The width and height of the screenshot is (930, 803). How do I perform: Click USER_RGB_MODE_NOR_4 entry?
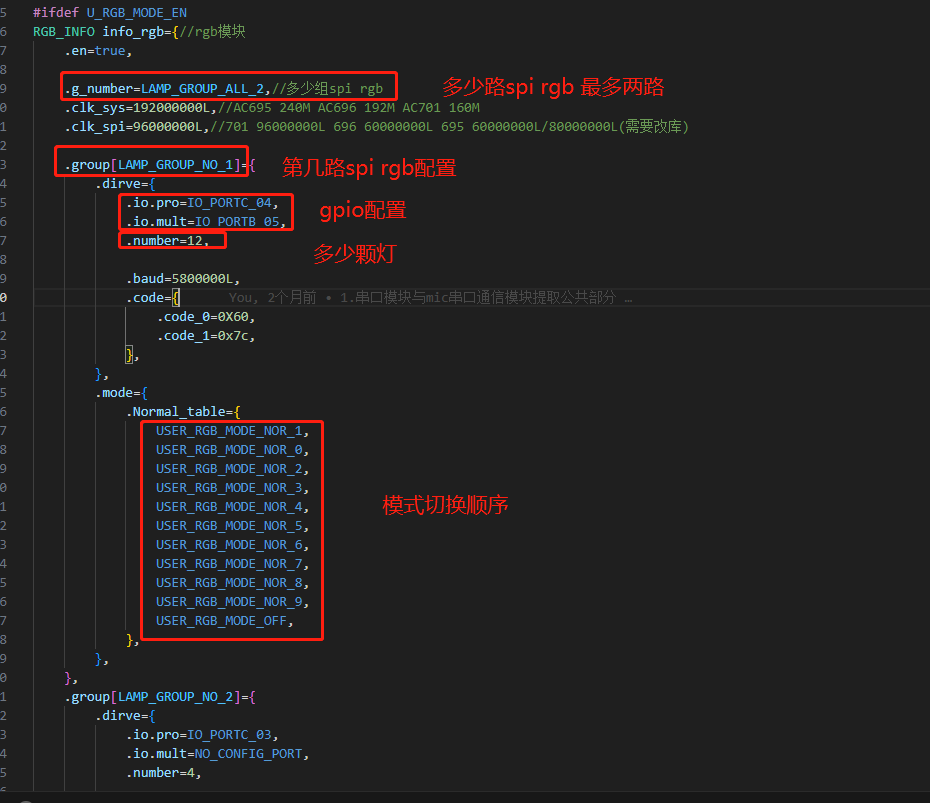pos(232,507)
